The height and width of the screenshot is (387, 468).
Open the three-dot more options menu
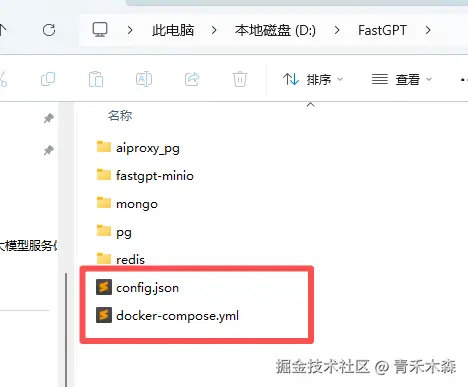464,79
